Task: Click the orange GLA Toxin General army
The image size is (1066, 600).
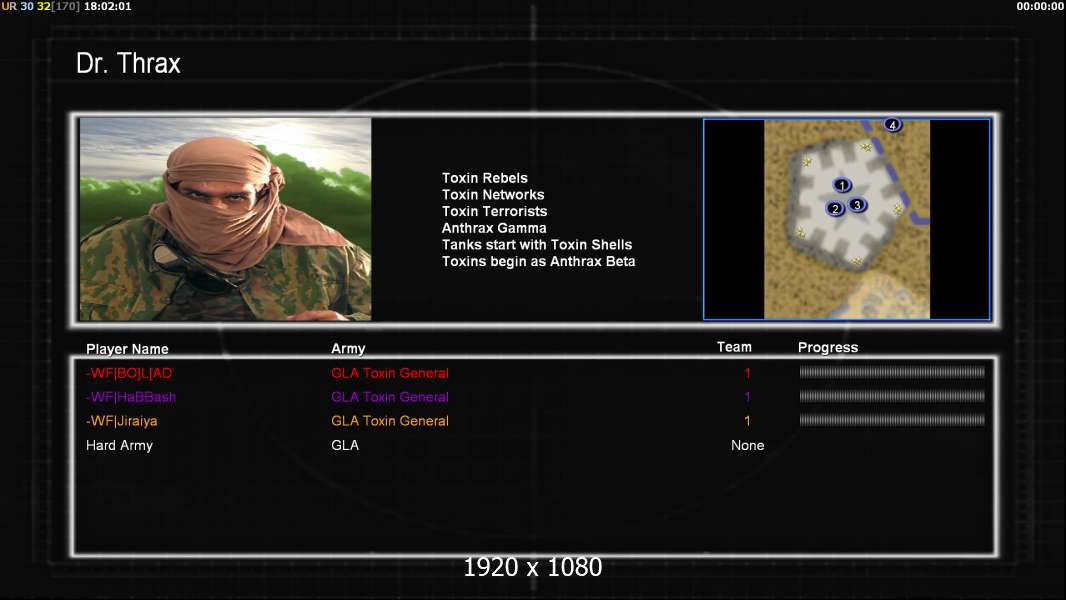Action: (x=390, y=421)
